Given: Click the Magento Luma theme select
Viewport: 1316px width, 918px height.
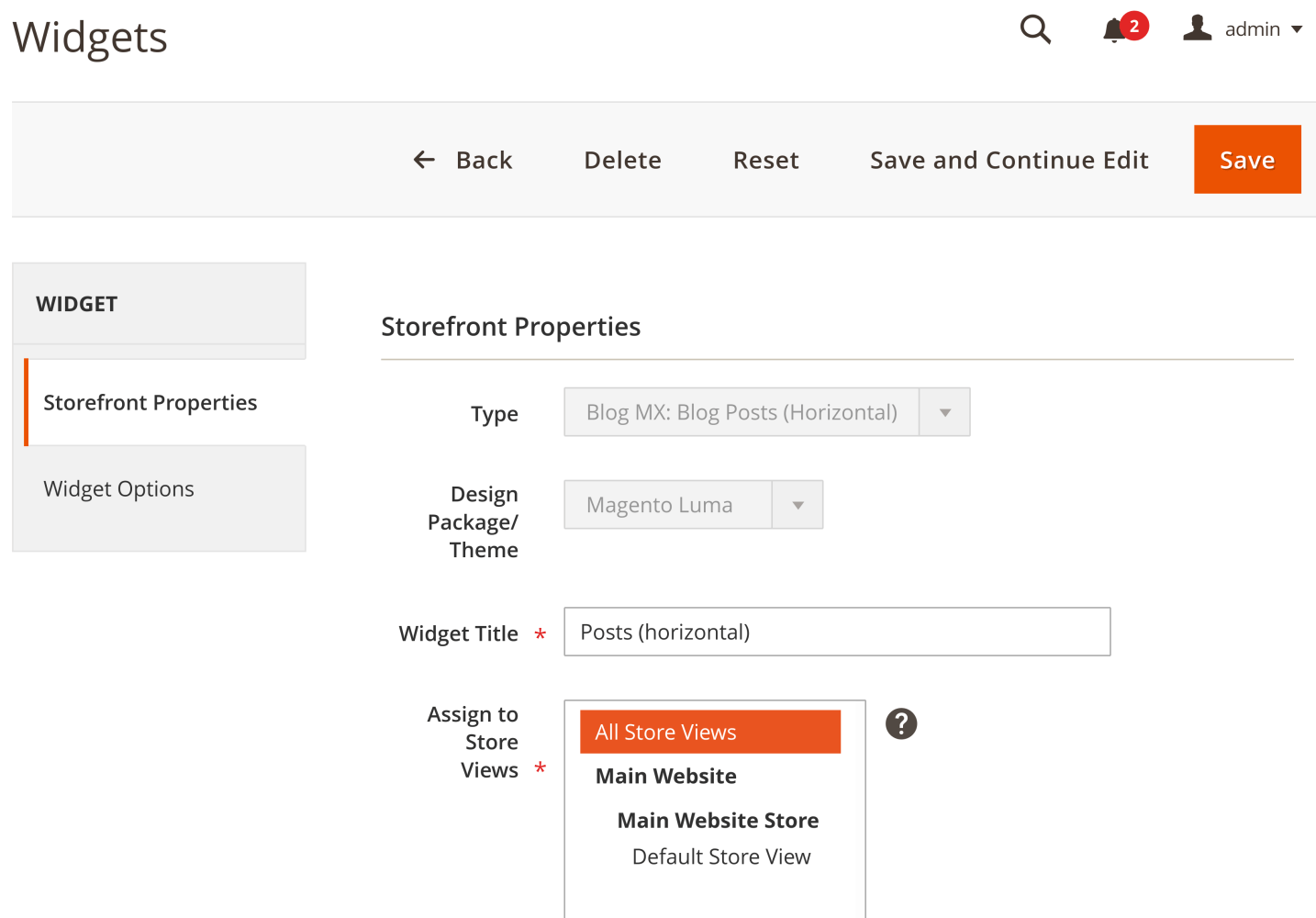Looking at the screenshot, I should pos(693,505).
